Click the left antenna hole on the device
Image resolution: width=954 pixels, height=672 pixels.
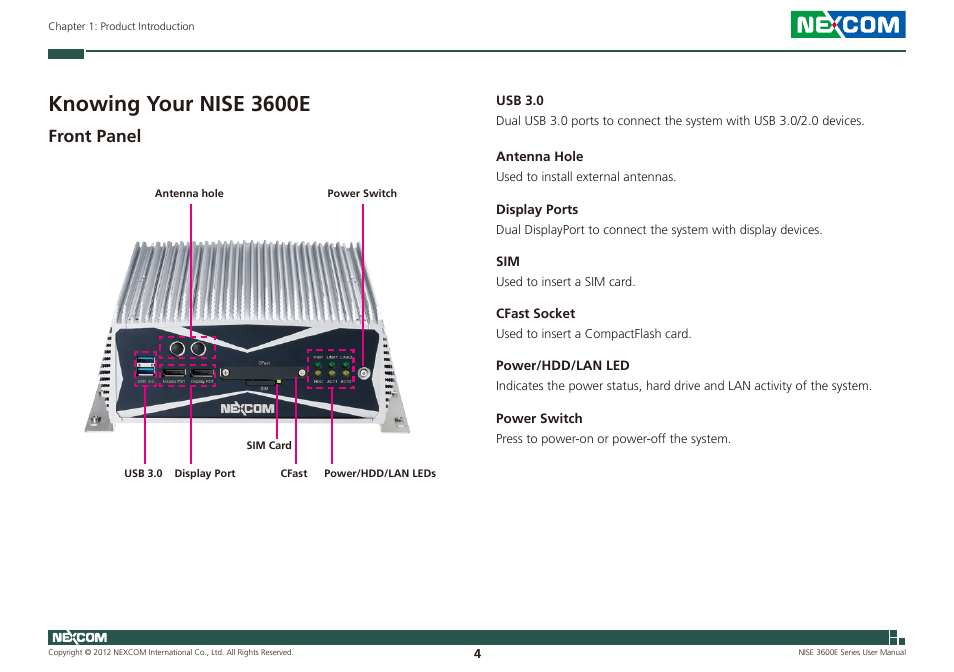[x=177, y=349]
